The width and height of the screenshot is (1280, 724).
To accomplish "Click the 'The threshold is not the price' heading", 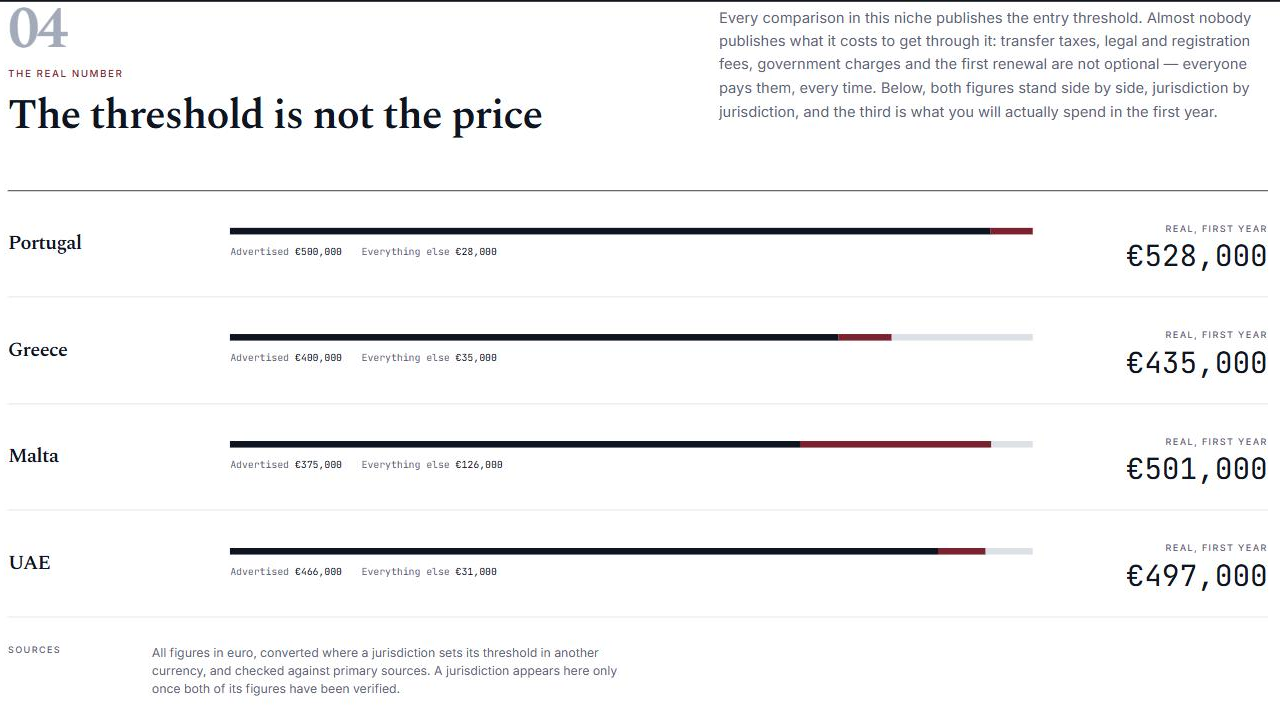I will [275, 115].
